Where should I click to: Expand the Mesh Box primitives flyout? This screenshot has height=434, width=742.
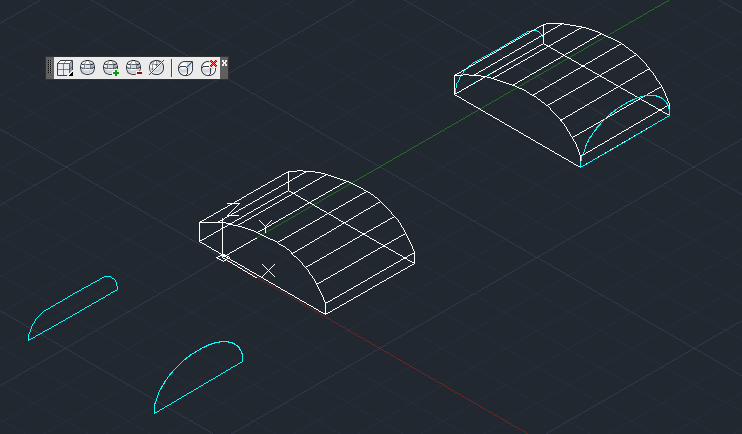pos(64,68)
